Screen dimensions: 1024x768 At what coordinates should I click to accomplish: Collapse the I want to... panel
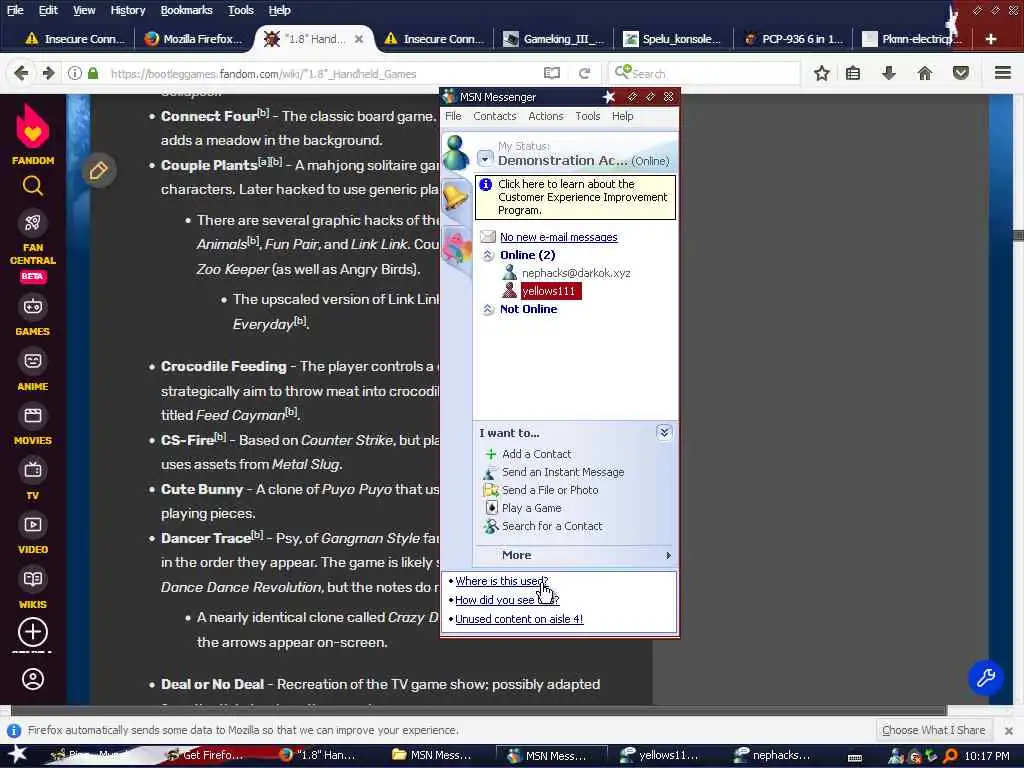pyautogui.click(x=664, y=432)
